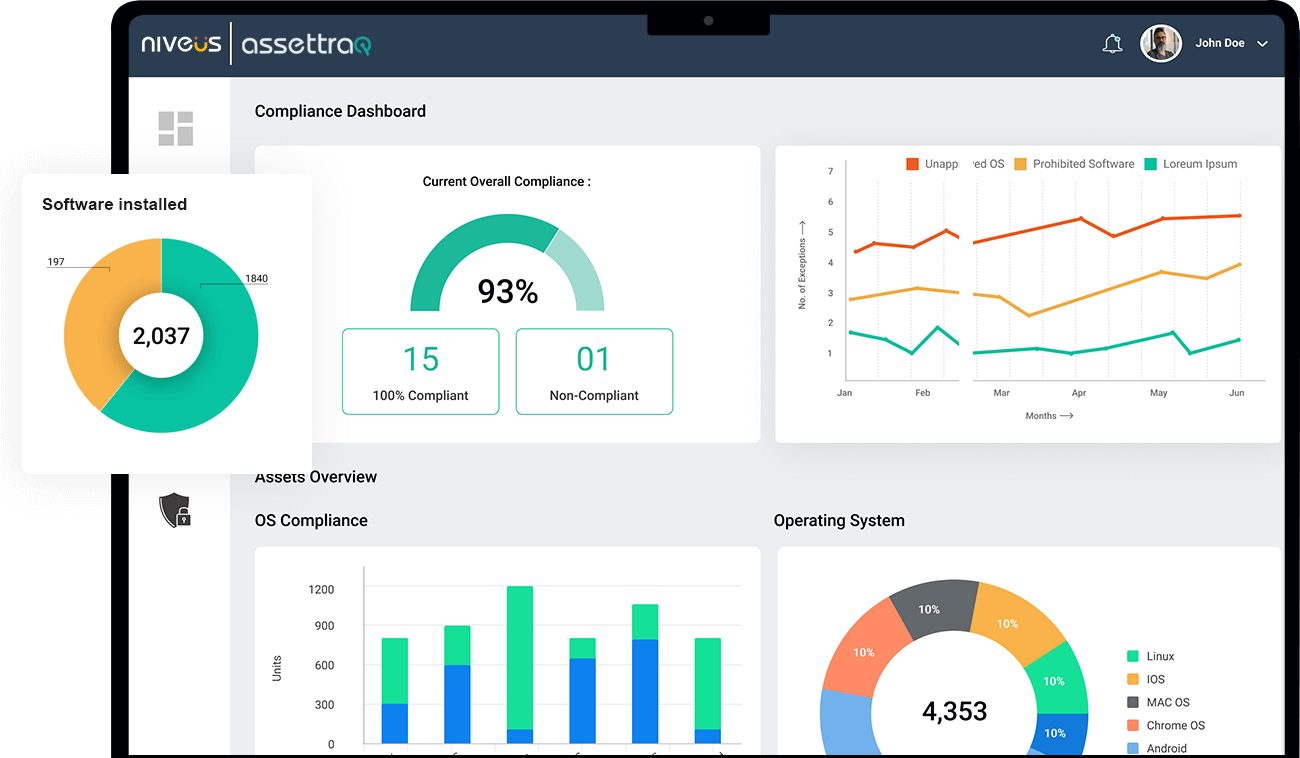This screenshot has width=1300, height=758.
Task: Click the Niveus logo
Action: click(x=181, y=43)
